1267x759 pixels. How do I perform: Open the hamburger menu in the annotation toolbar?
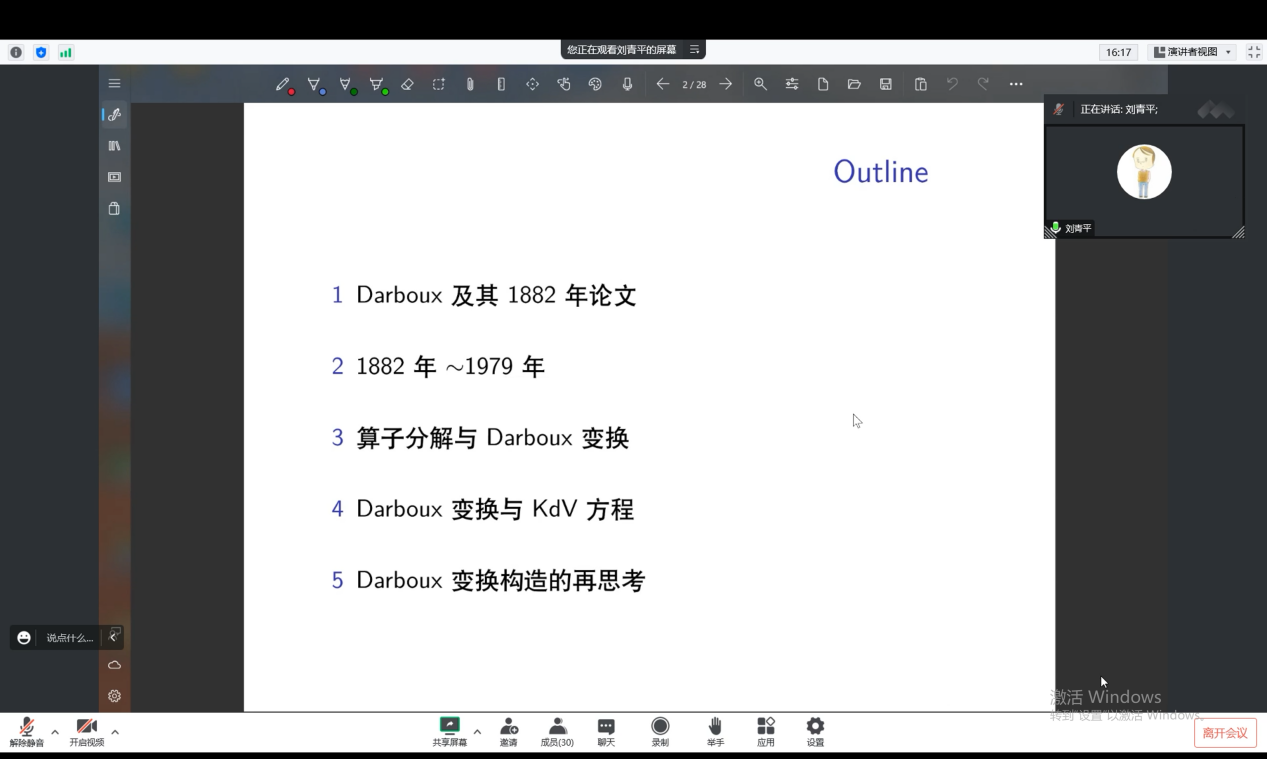pos(114,84)
